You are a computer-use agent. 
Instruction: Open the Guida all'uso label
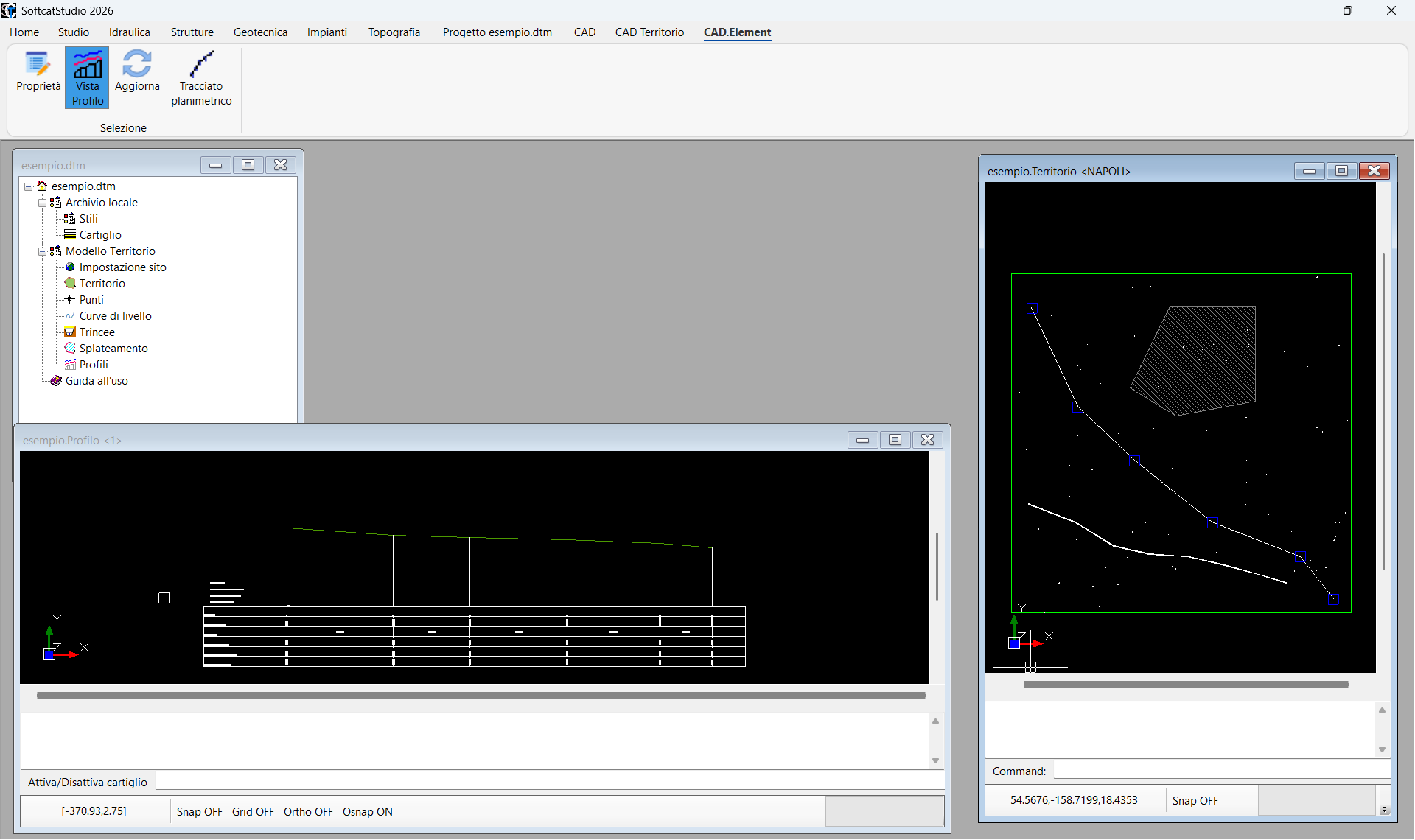(97, 381)
